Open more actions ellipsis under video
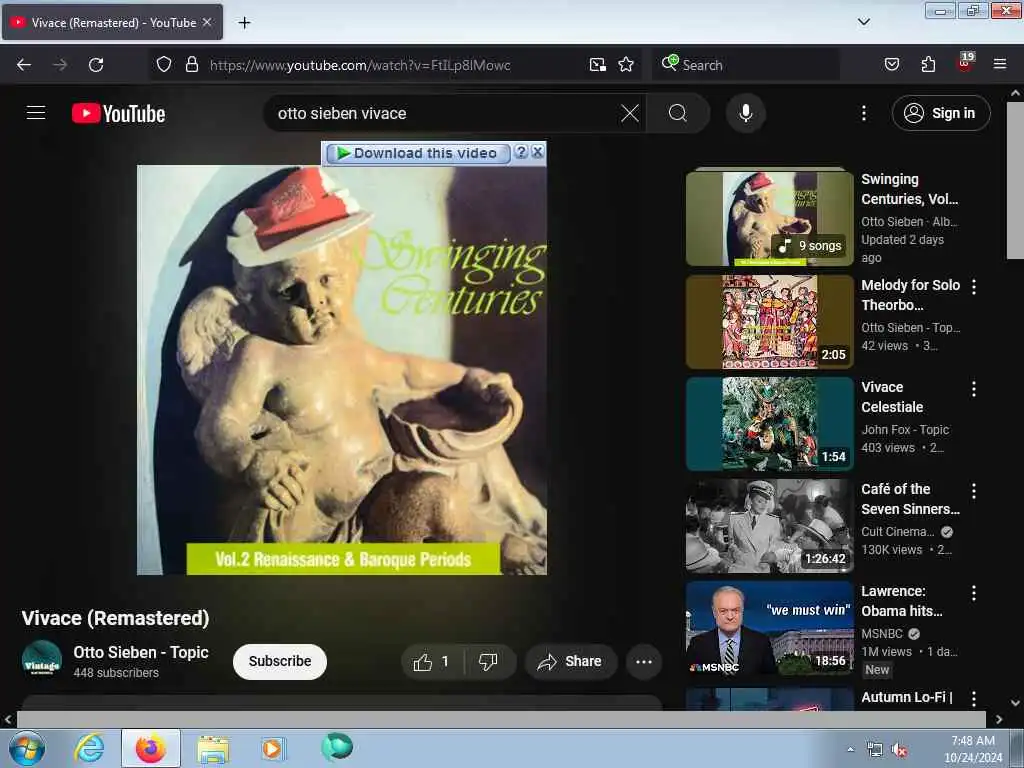 coord(644,662)
